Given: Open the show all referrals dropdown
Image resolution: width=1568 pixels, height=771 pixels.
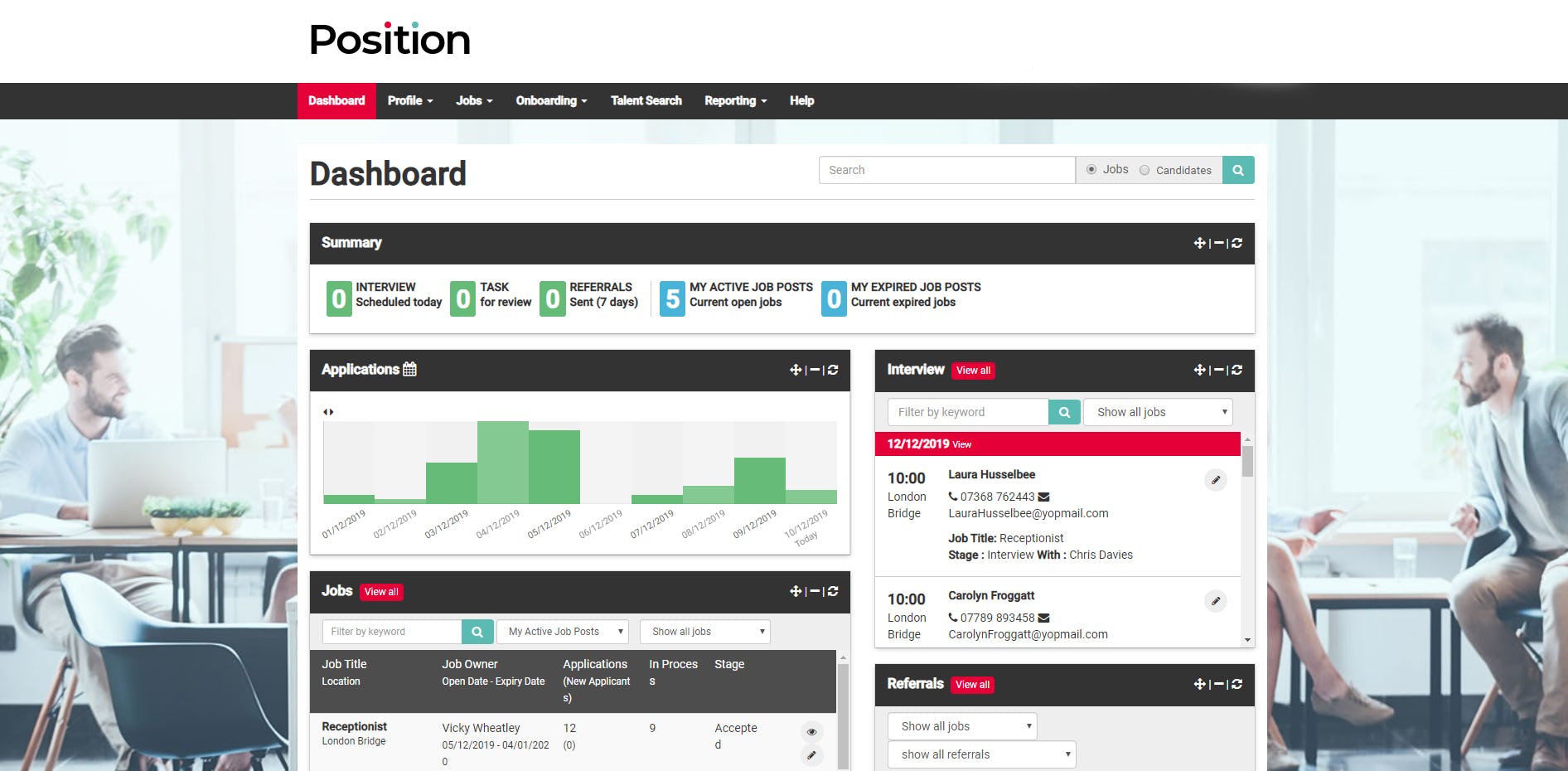Looking at the screenshot, I should pos(981,754).
